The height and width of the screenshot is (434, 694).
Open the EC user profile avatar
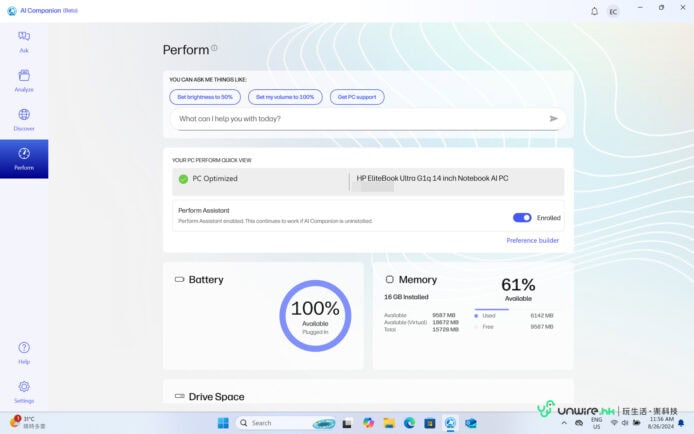pos(613,11)
